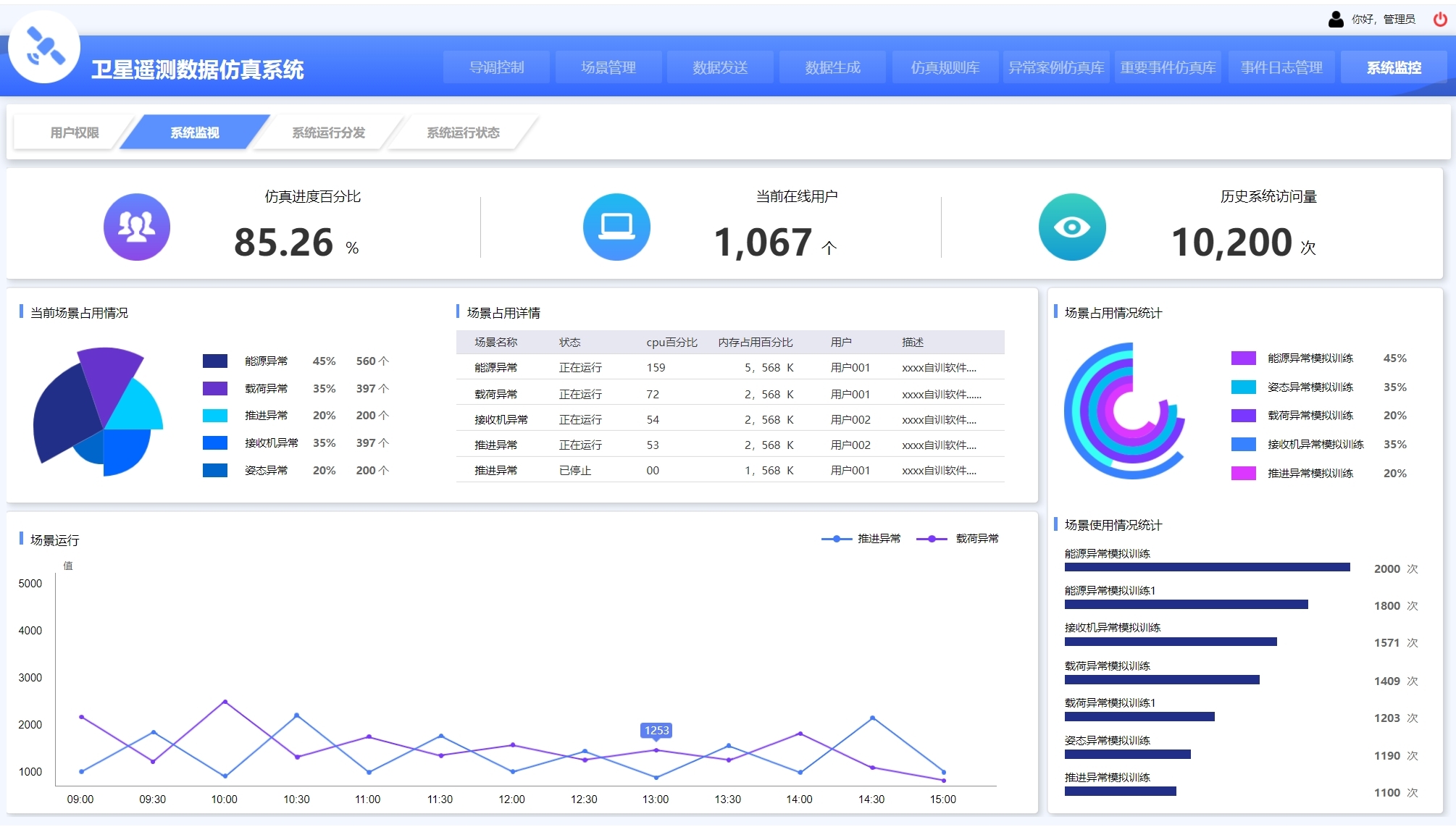The image size is (1456, 827).
Task: Select the 载荷异常 table row name
Action: [x=496, y=394]
